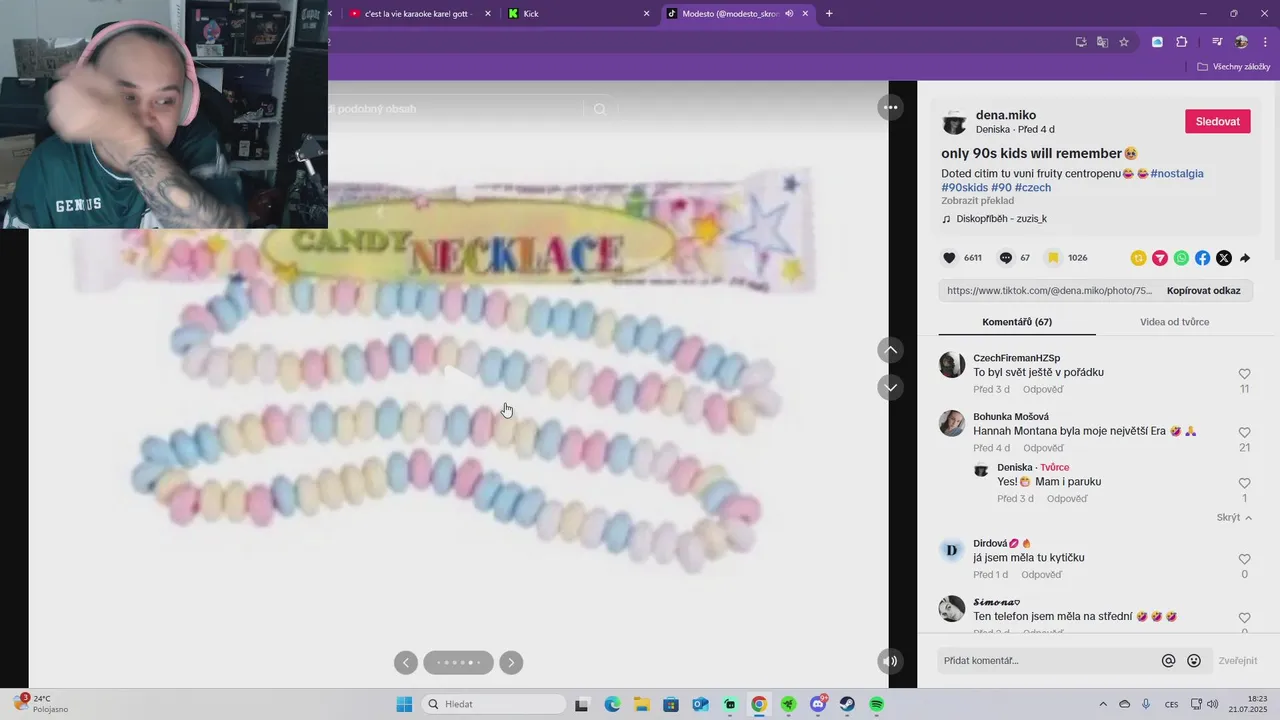
Task: Open more share options arrow
Action: [1245, 258]
